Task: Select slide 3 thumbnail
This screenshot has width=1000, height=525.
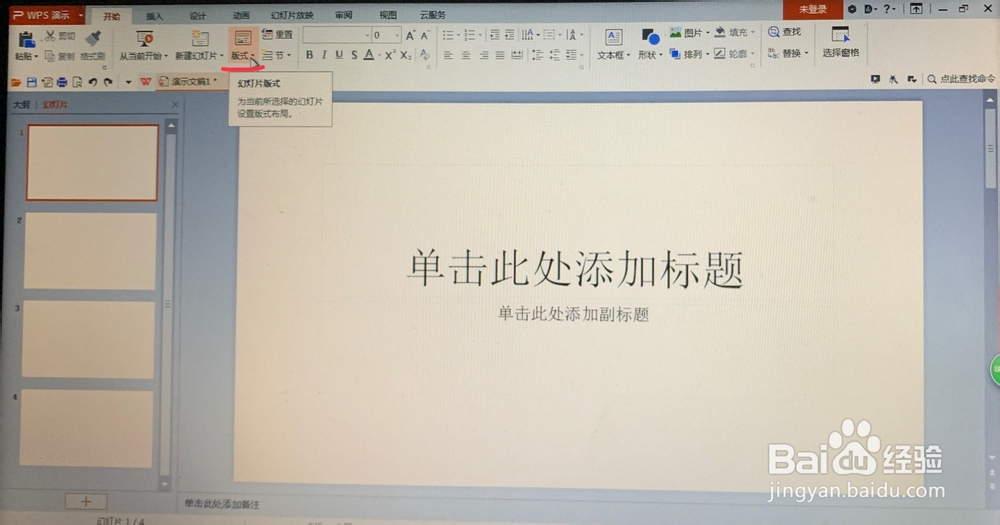Action: pos(88,339)
